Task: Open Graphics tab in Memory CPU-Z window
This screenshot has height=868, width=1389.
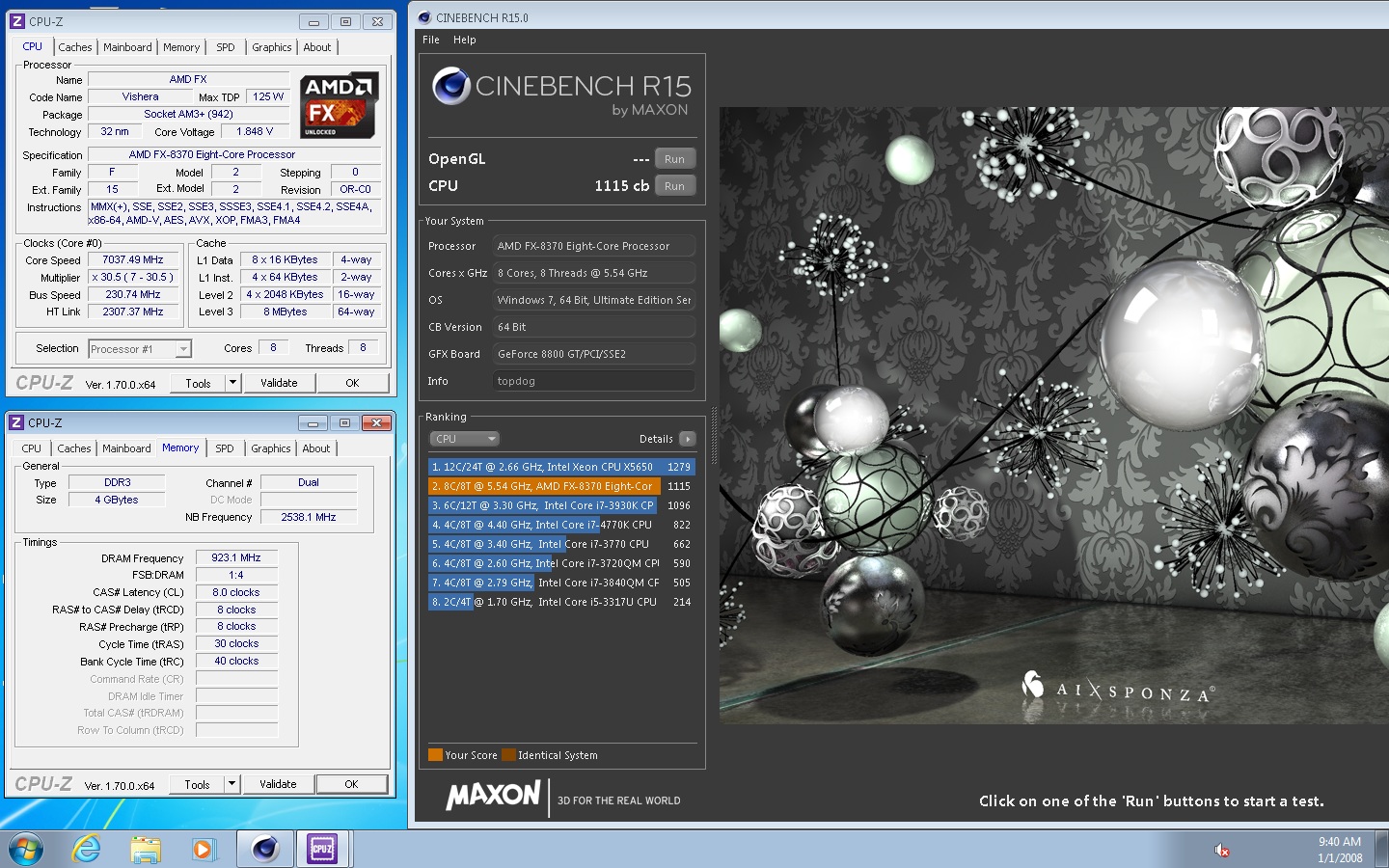Action: tap(271, 448)
